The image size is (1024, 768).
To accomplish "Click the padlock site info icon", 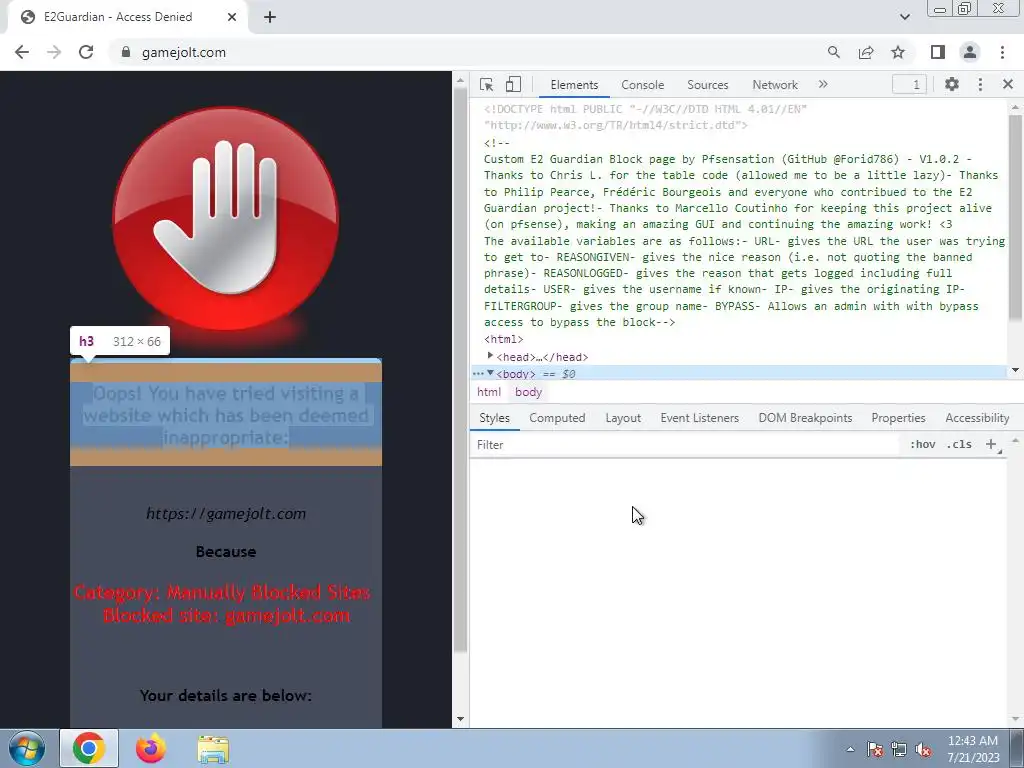I will pos(126,52).
